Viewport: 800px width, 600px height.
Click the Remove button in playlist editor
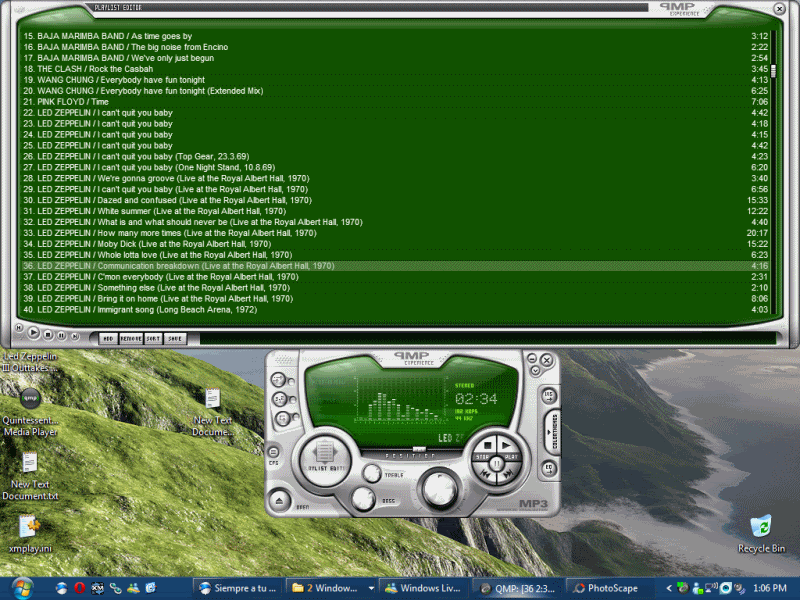[x=131, y=338]
